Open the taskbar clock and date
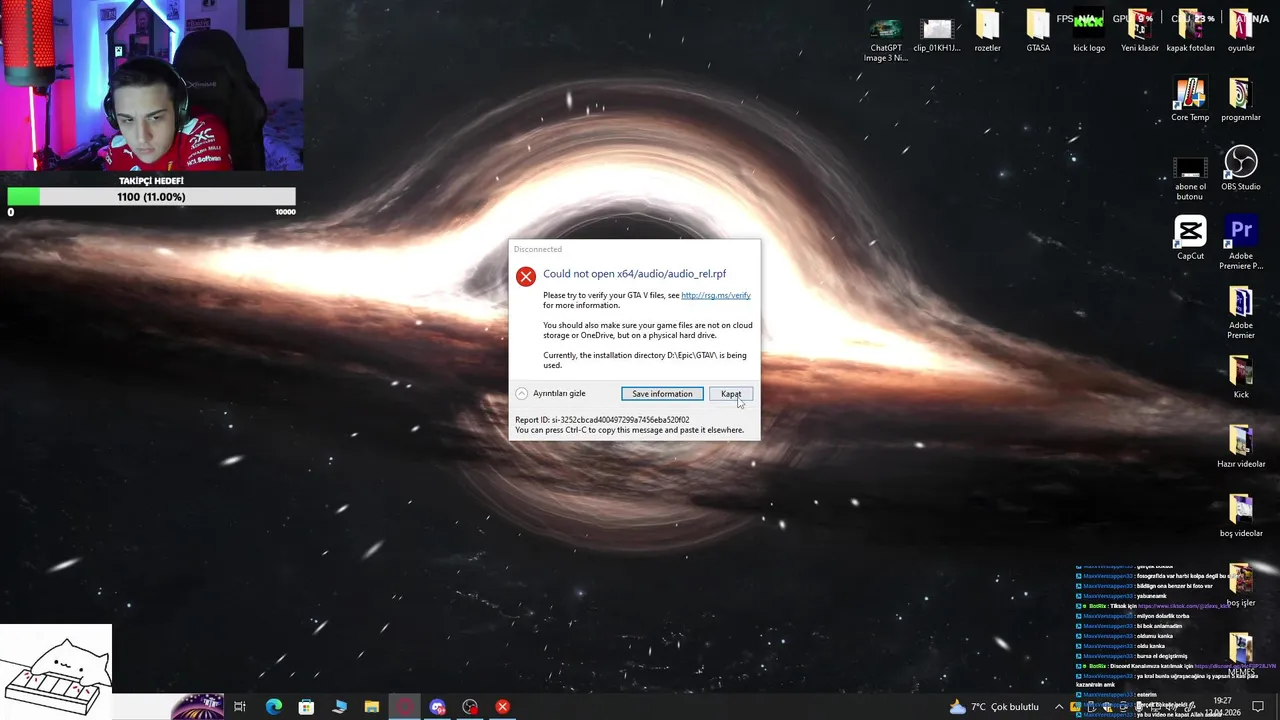 1223,707
